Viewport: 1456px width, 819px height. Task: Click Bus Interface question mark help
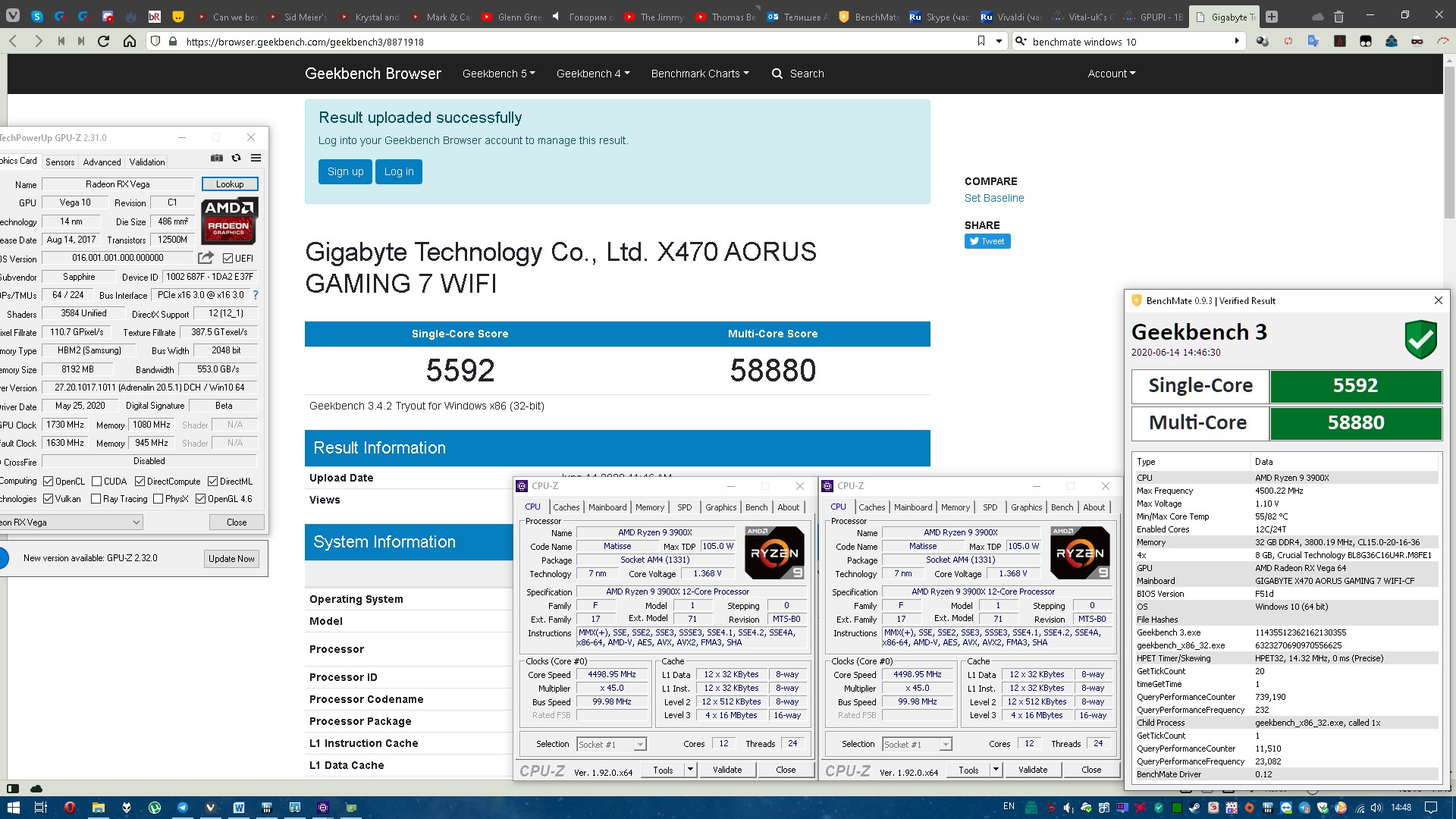[x=256, y=295]
